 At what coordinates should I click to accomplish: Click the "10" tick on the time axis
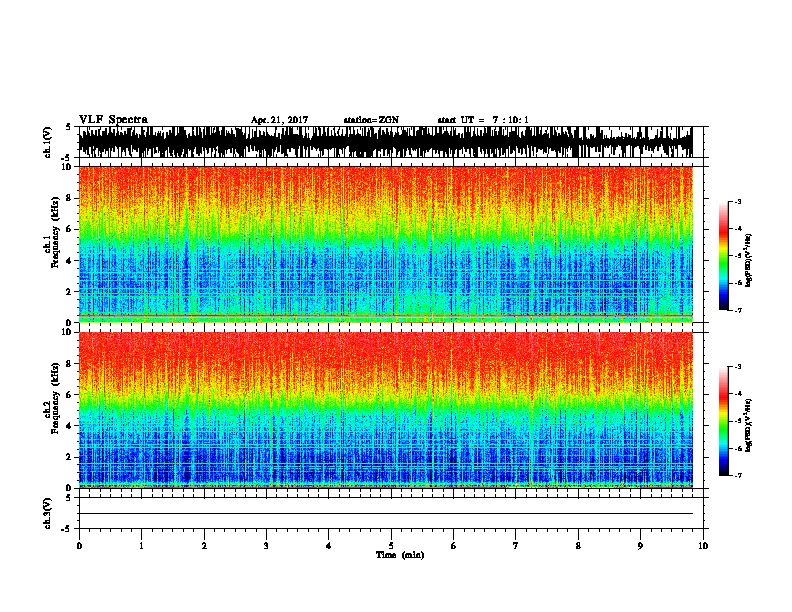point(703,546)
